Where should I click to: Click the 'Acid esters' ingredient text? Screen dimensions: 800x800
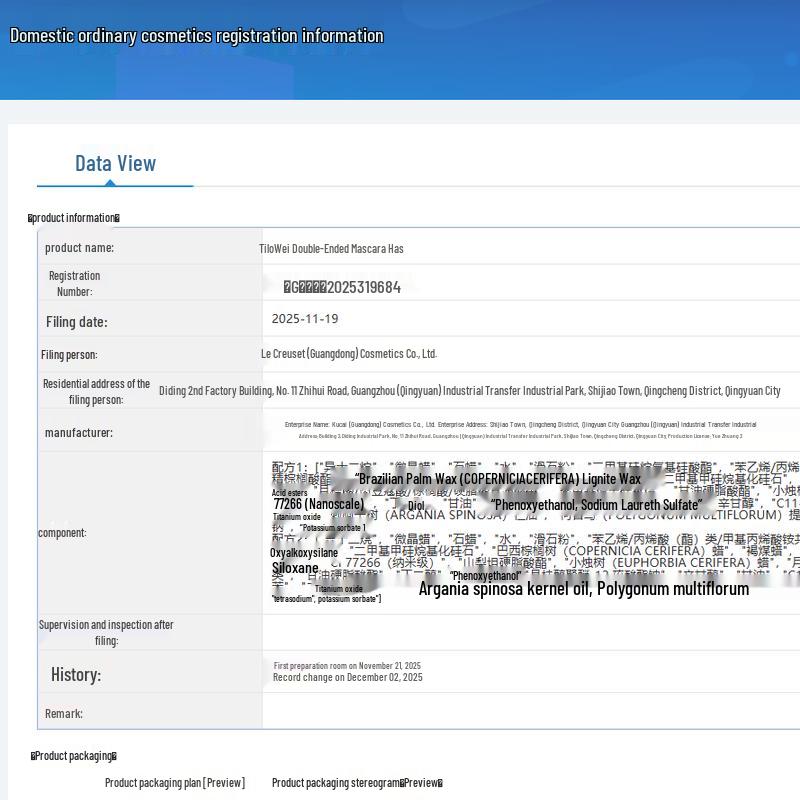click(x=290, y=493)
